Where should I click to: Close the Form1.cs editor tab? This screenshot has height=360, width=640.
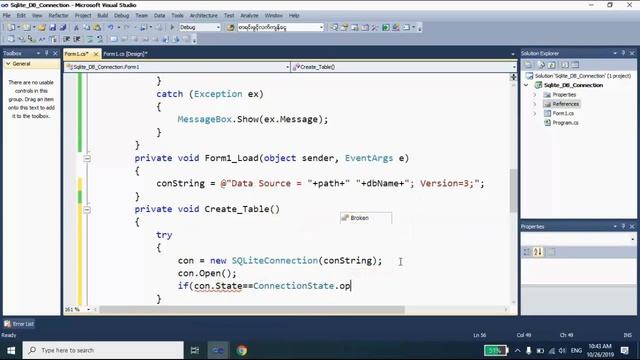96,54
